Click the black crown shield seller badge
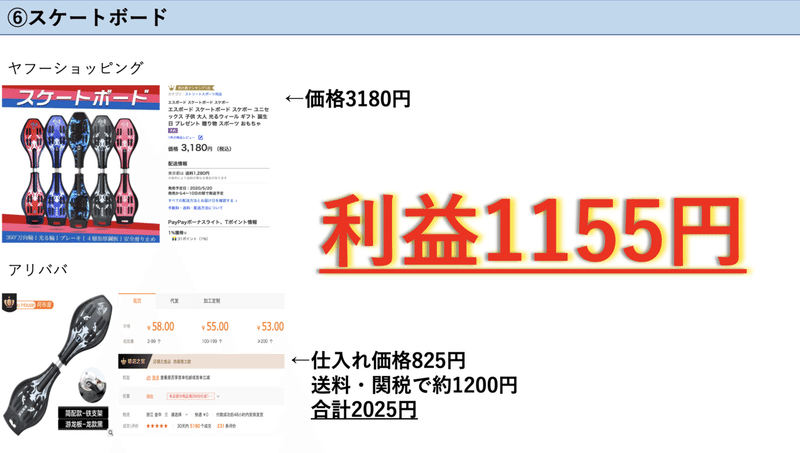 pos(9,303)
